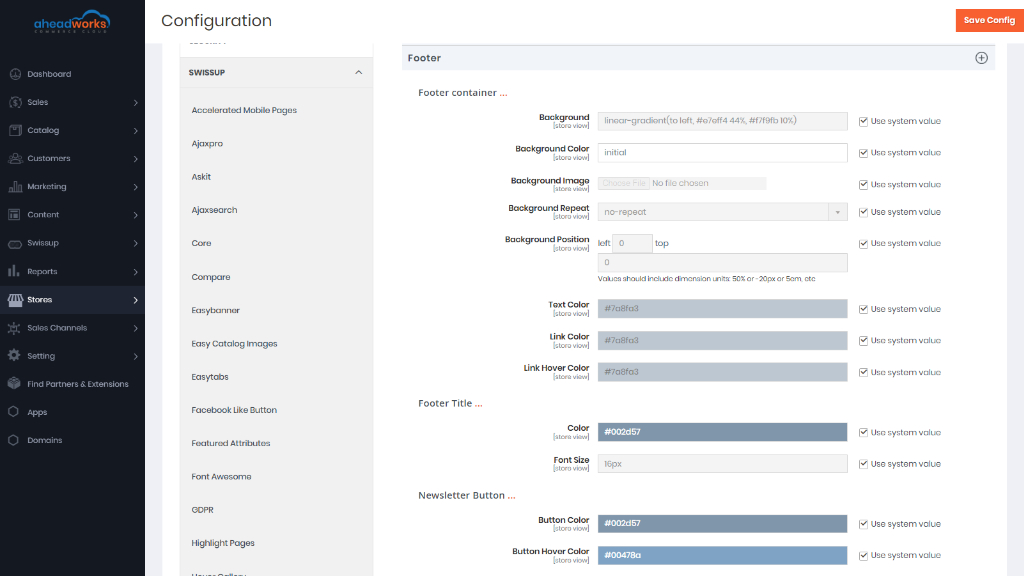Click the Apps hexagon icon
1024x576 pixels.
click(14, 412)
